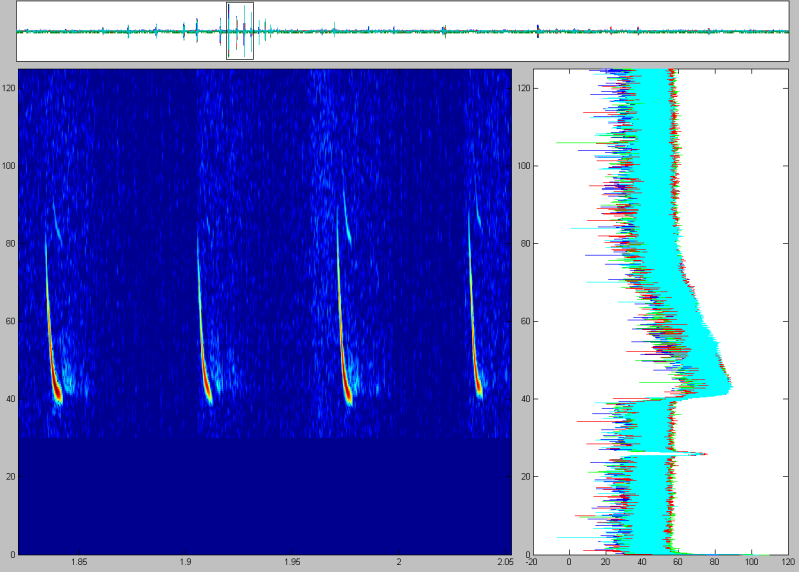Click the spectrogram y-axis label 100
Viewport: 799px width, 572px height.
(x=9, y=166)
